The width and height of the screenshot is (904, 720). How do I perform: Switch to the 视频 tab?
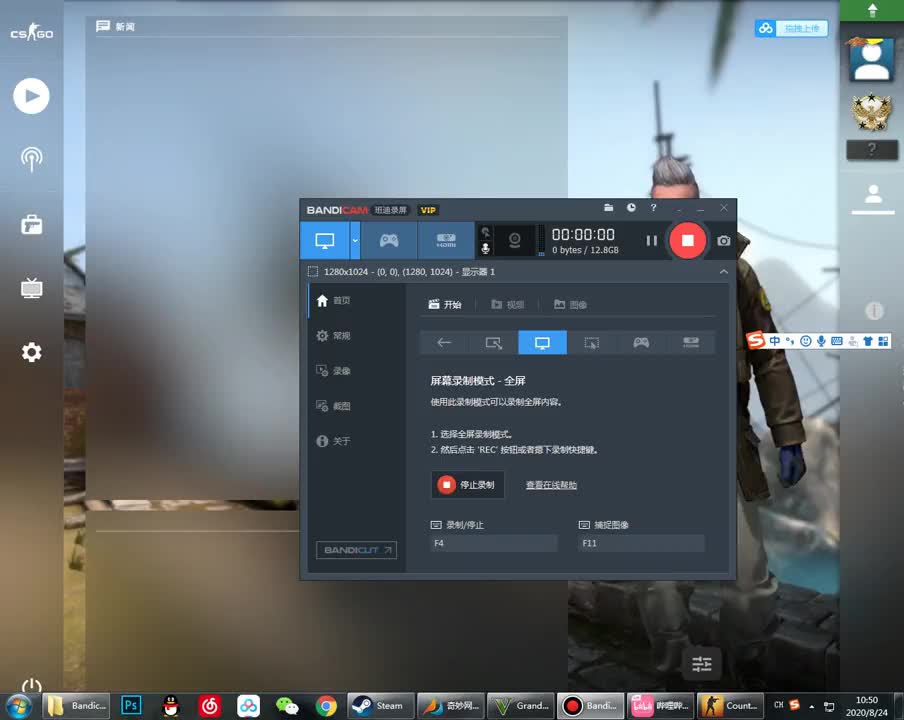[x=508, y=304]
